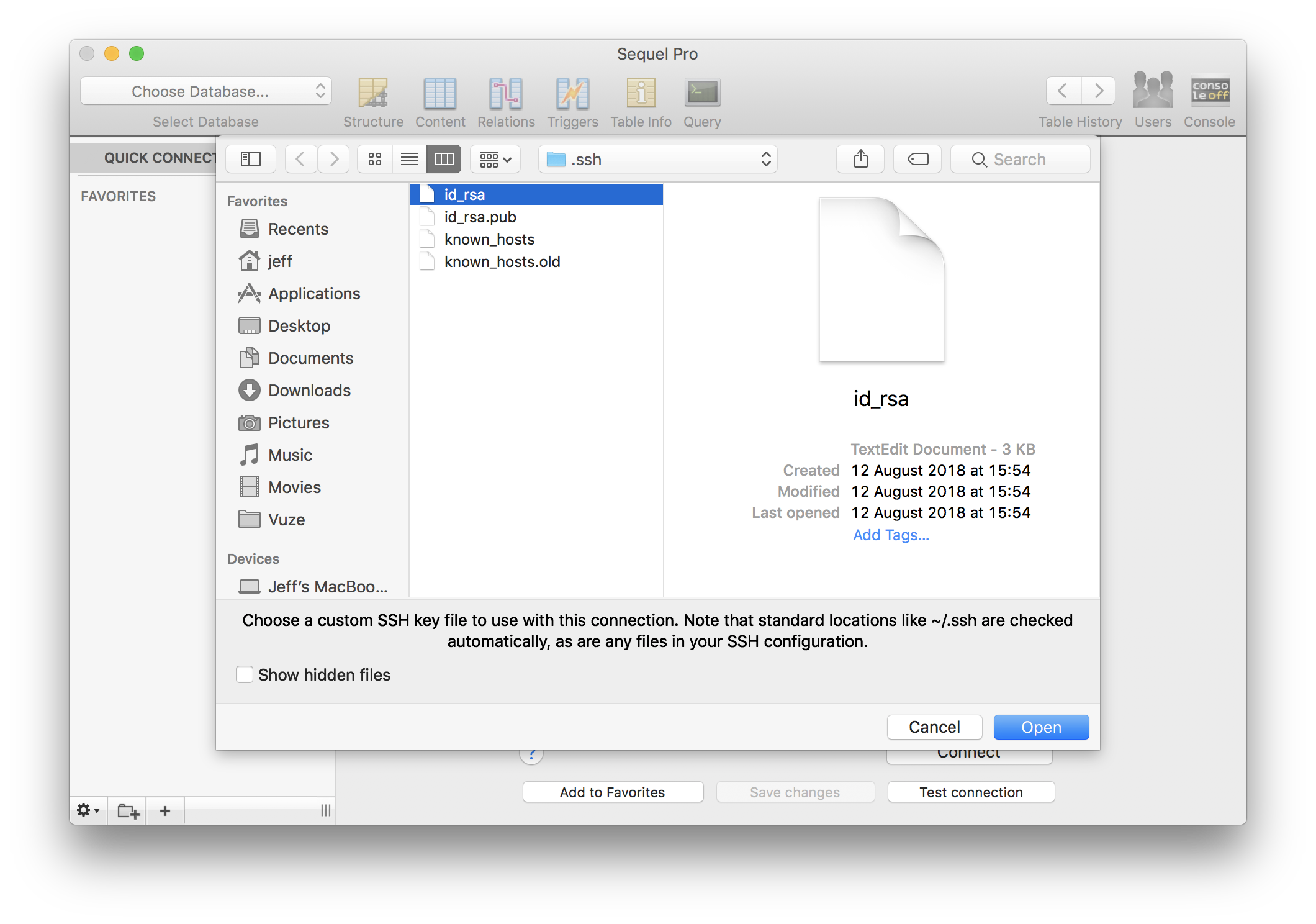Click the Open button
The height and width of the screenshot is (924, 1316).
1041,727
